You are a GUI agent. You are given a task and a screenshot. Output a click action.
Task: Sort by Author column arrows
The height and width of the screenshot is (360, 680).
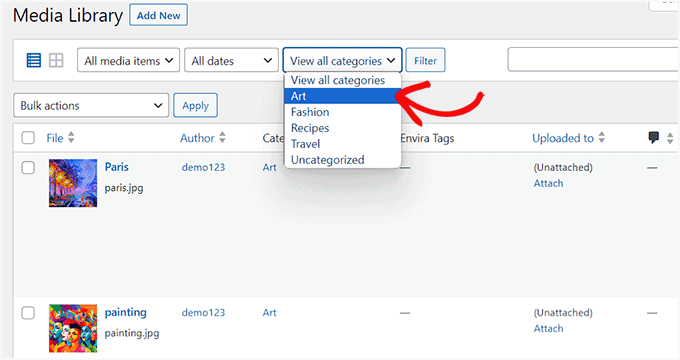tap(222, 137)
